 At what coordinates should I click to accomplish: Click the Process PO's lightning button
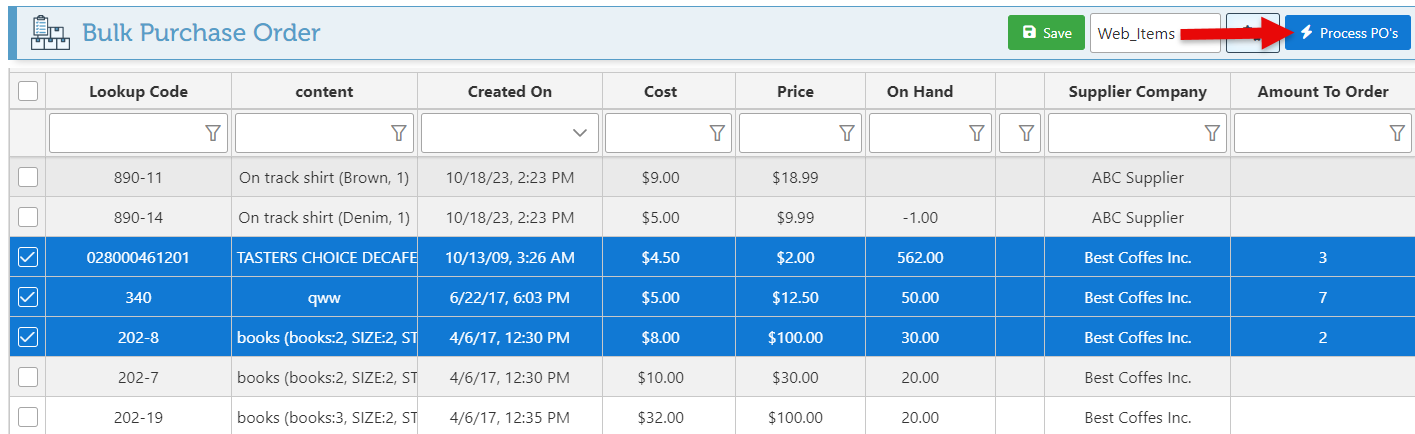(1347, 33)
